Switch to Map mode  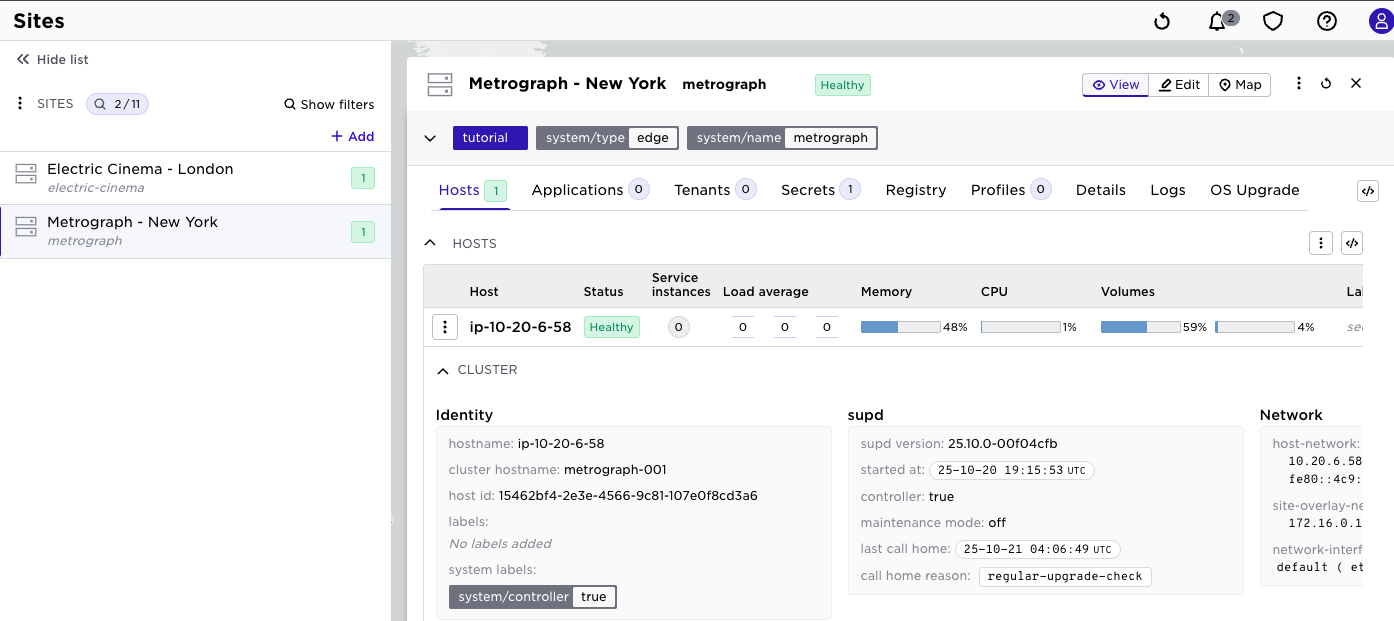pyautogui.click(x=1240, y=85)
